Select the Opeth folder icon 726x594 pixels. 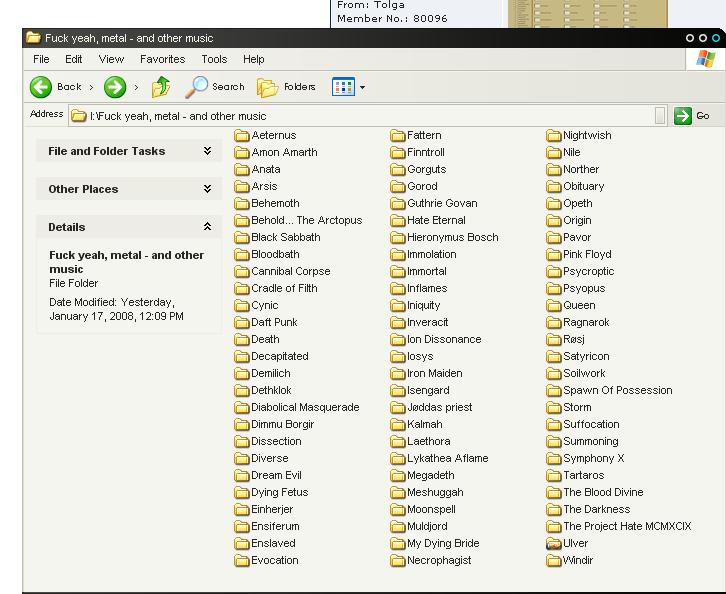(554, 204)
